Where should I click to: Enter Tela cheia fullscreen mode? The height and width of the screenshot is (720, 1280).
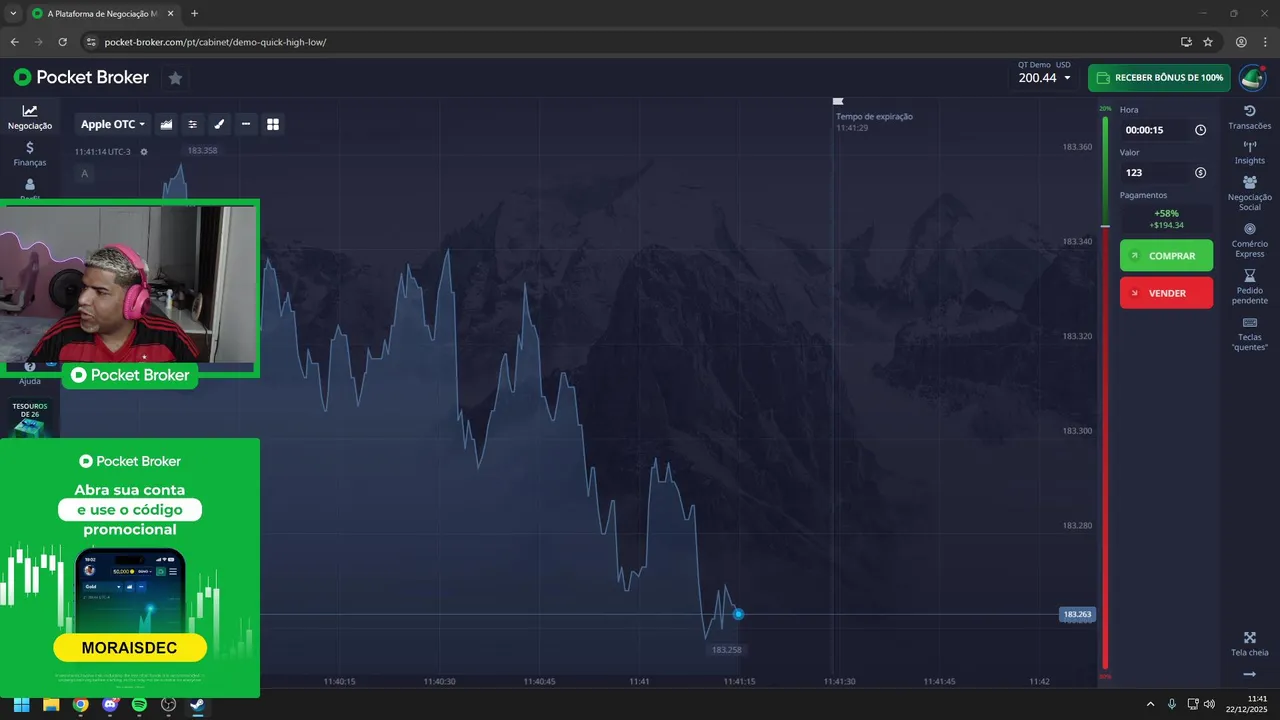1249,644
